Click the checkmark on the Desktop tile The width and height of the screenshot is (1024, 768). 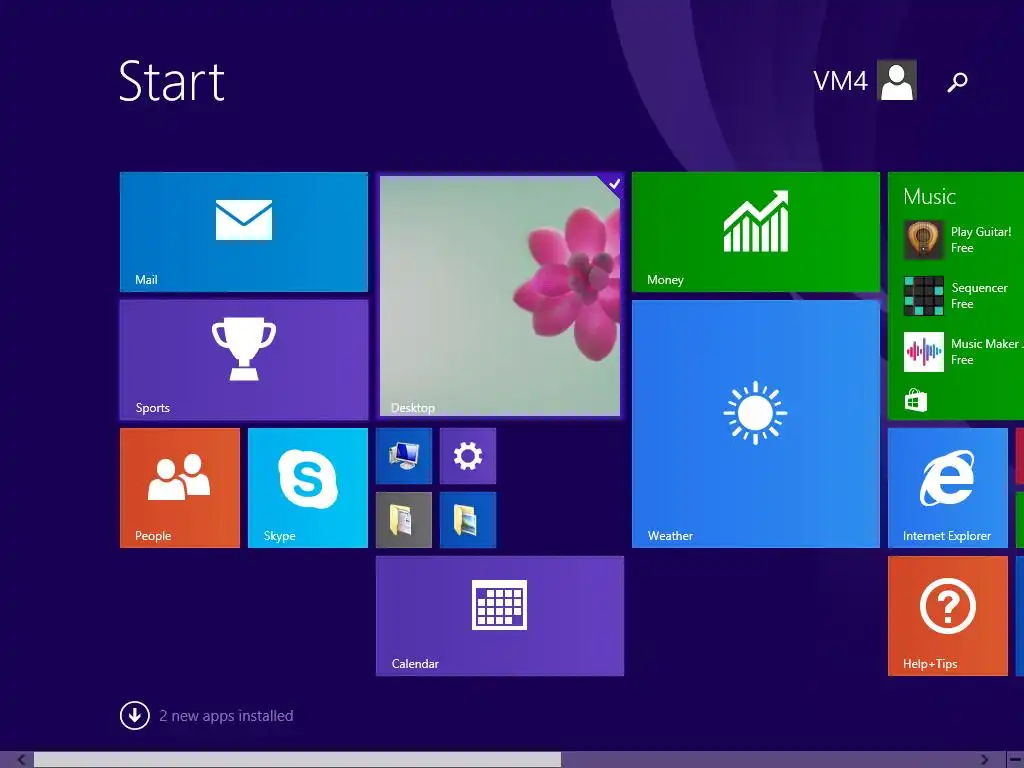coord(614,184)
